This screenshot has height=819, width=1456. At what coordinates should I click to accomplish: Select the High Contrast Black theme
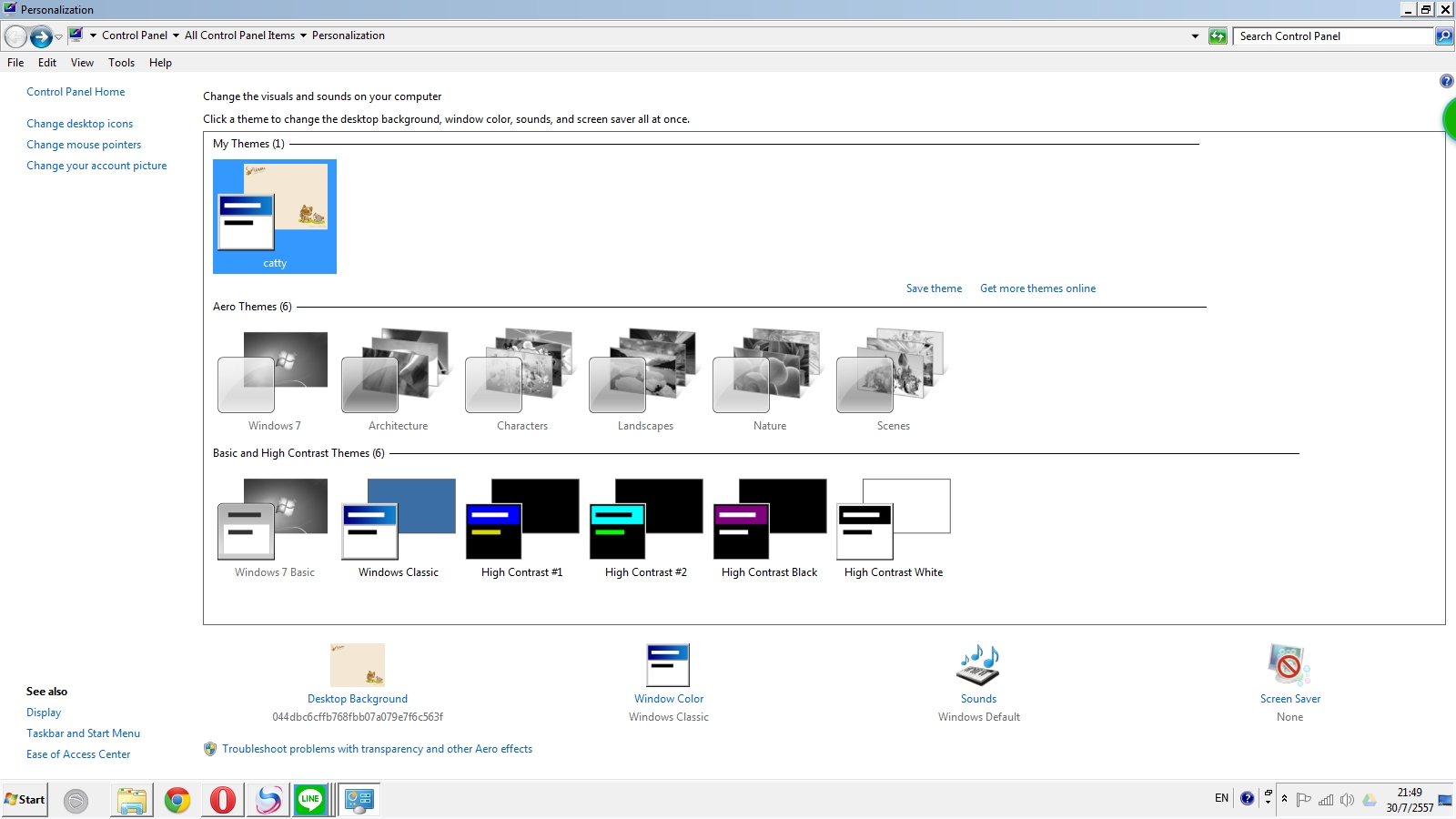coord(770,528)
